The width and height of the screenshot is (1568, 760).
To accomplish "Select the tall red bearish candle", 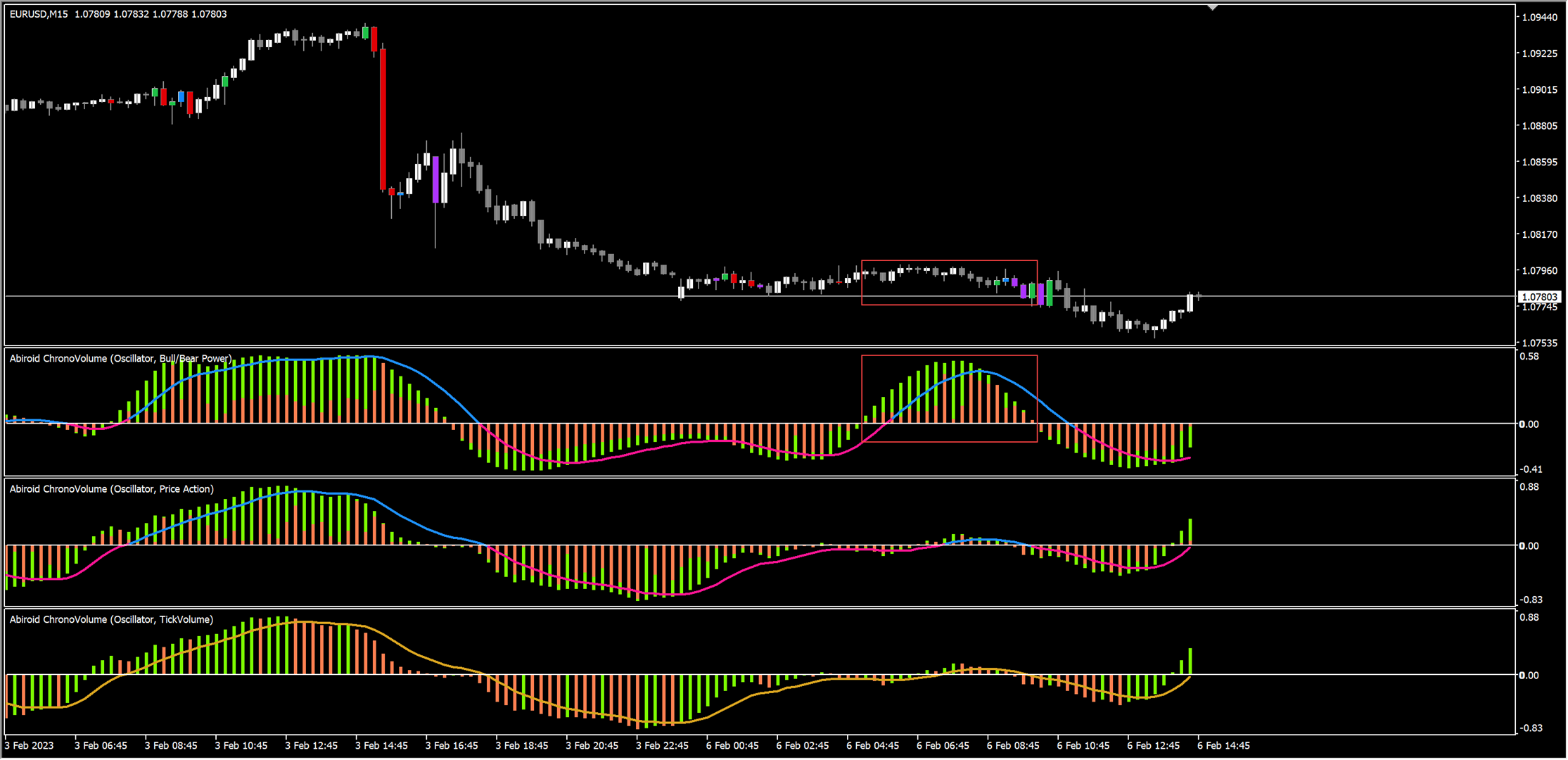I will pos(383,118).
